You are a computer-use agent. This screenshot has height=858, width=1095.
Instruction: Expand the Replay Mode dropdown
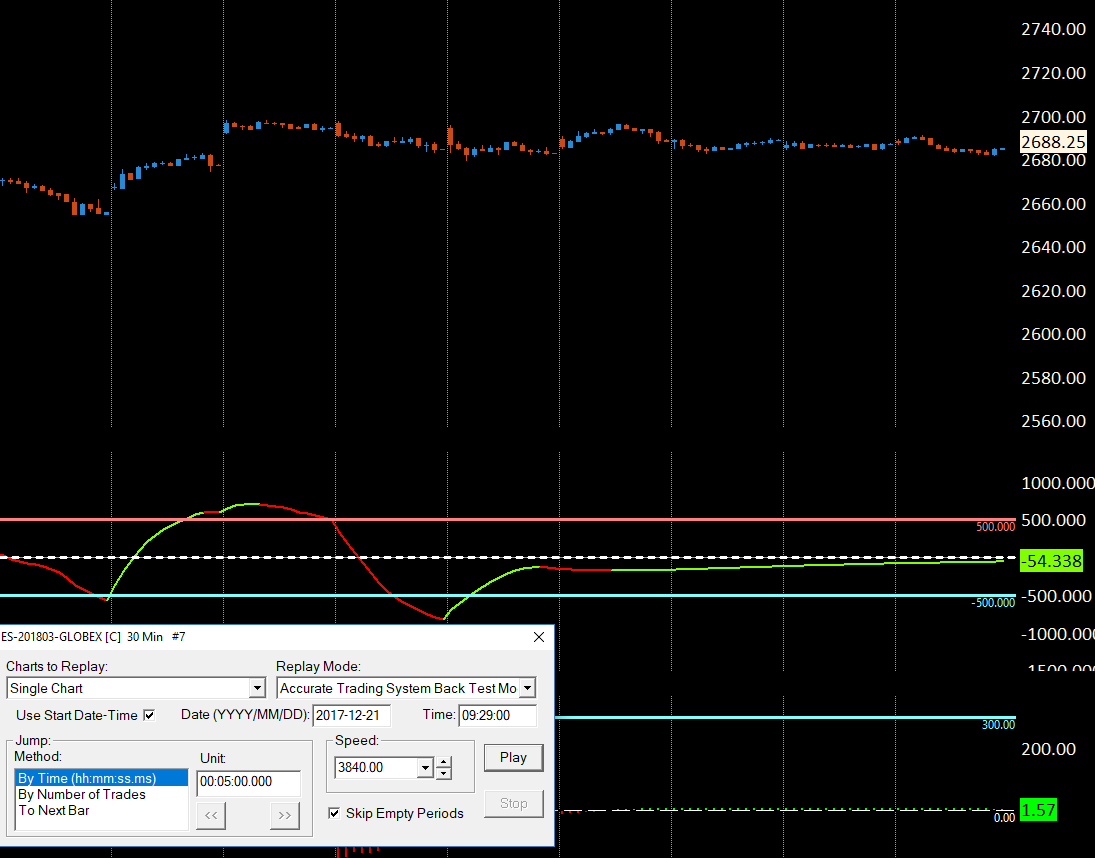click(527, 688)
